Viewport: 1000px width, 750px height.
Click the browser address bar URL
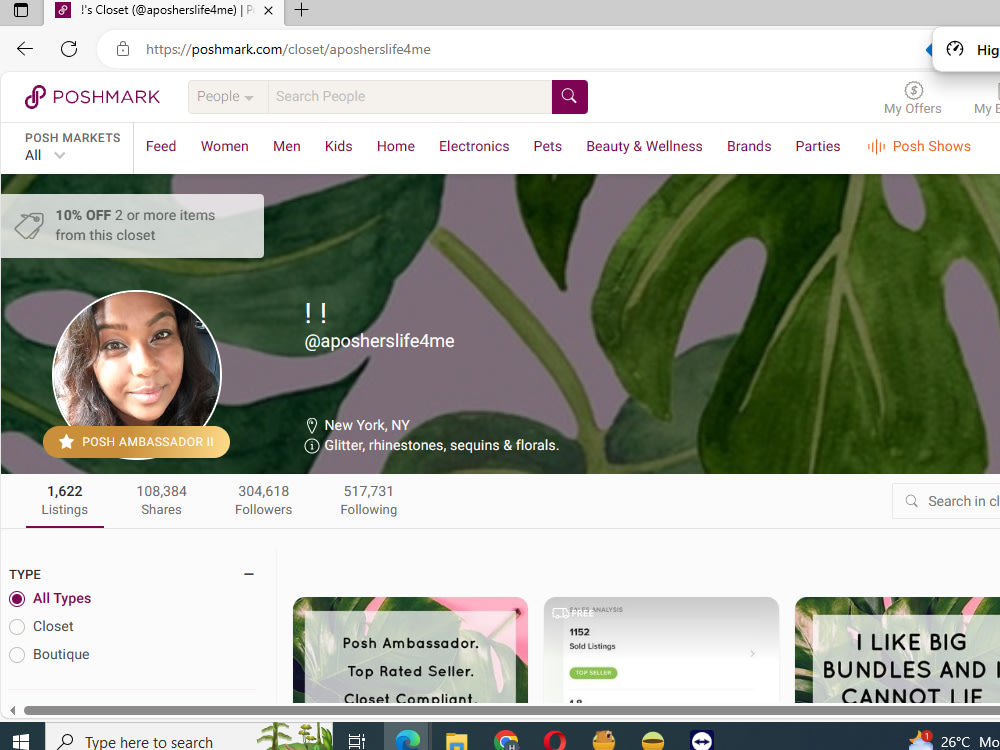click(288, 49)
